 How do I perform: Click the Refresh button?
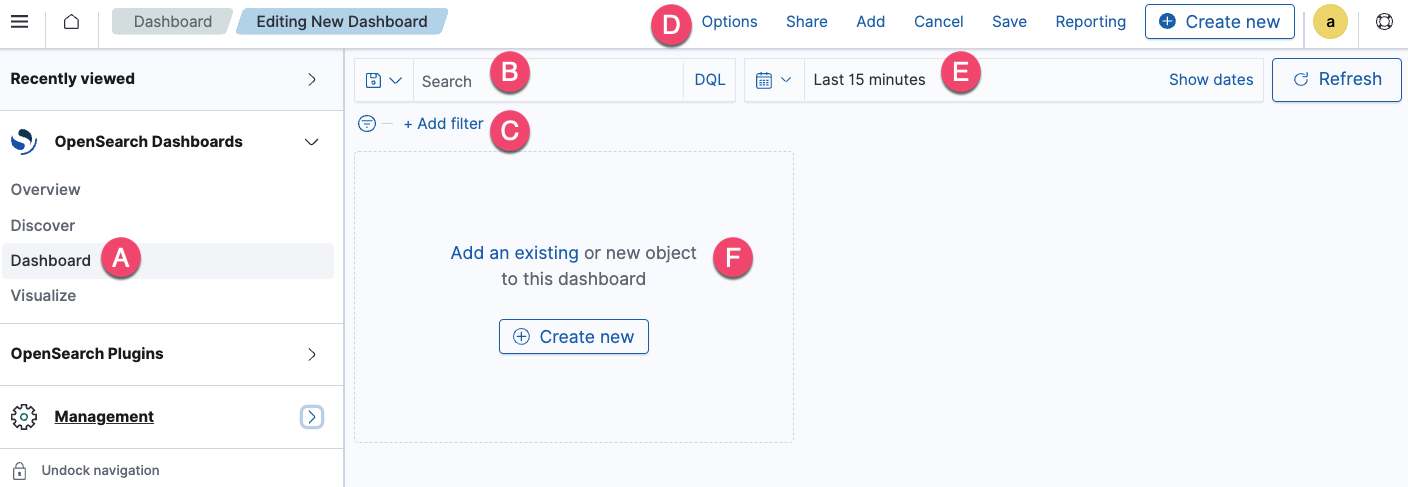pos(1337,80)
